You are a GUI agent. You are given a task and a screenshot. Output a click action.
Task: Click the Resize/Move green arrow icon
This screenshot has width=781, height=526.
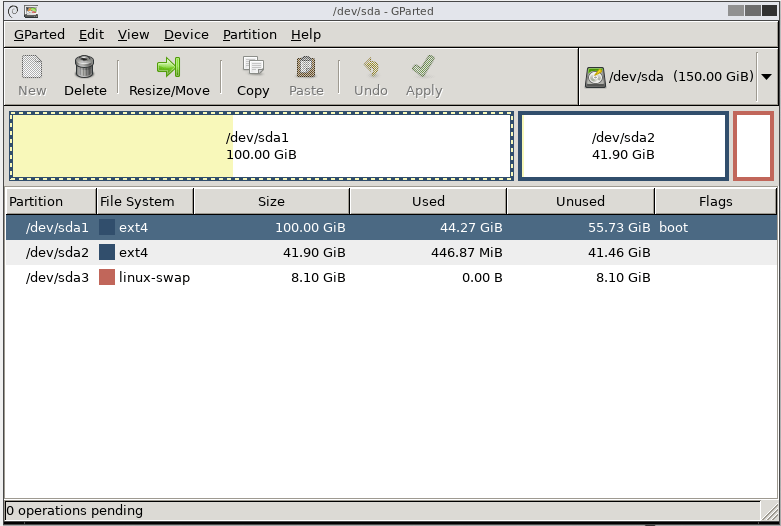coord(169,67)
